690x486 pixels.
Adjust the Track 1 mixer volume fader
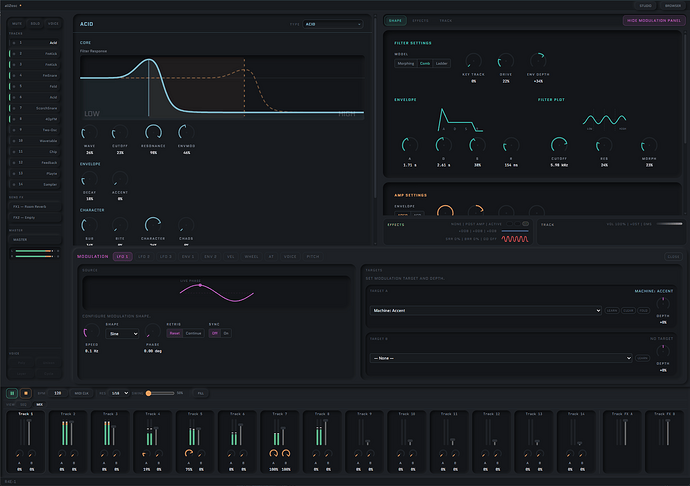pos(29,432)
